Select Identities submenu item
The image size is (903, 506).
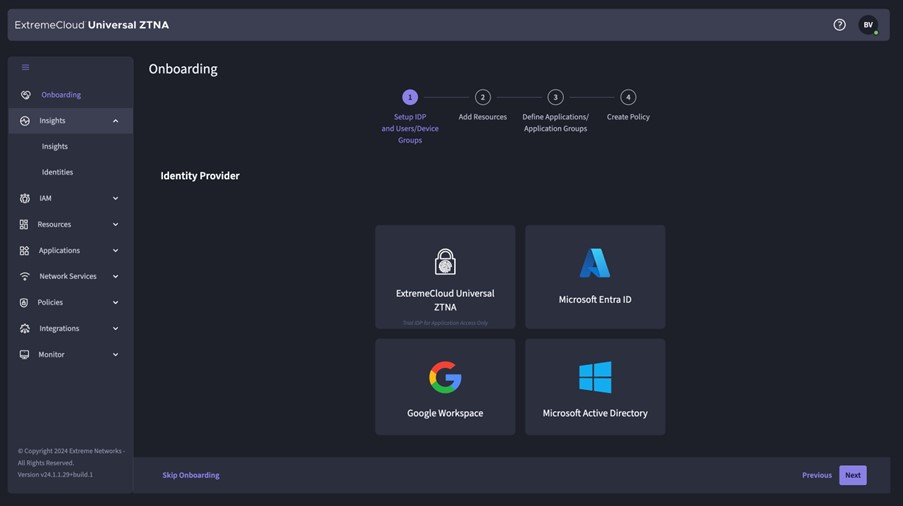[x=57, y=173]
